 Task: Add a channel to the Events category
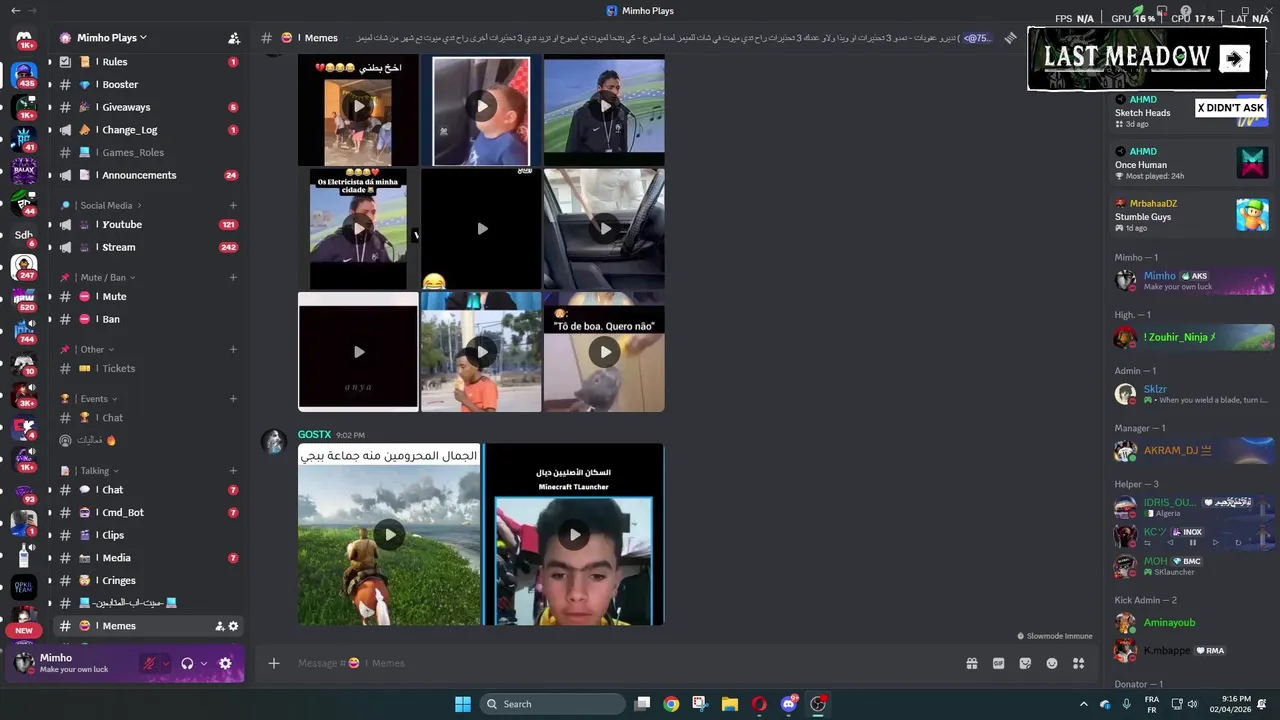coord(233,398)
